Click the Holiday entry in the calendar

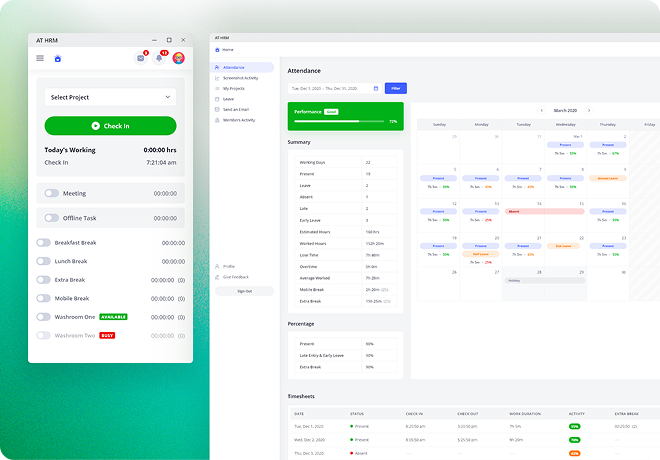pos(545,280)
